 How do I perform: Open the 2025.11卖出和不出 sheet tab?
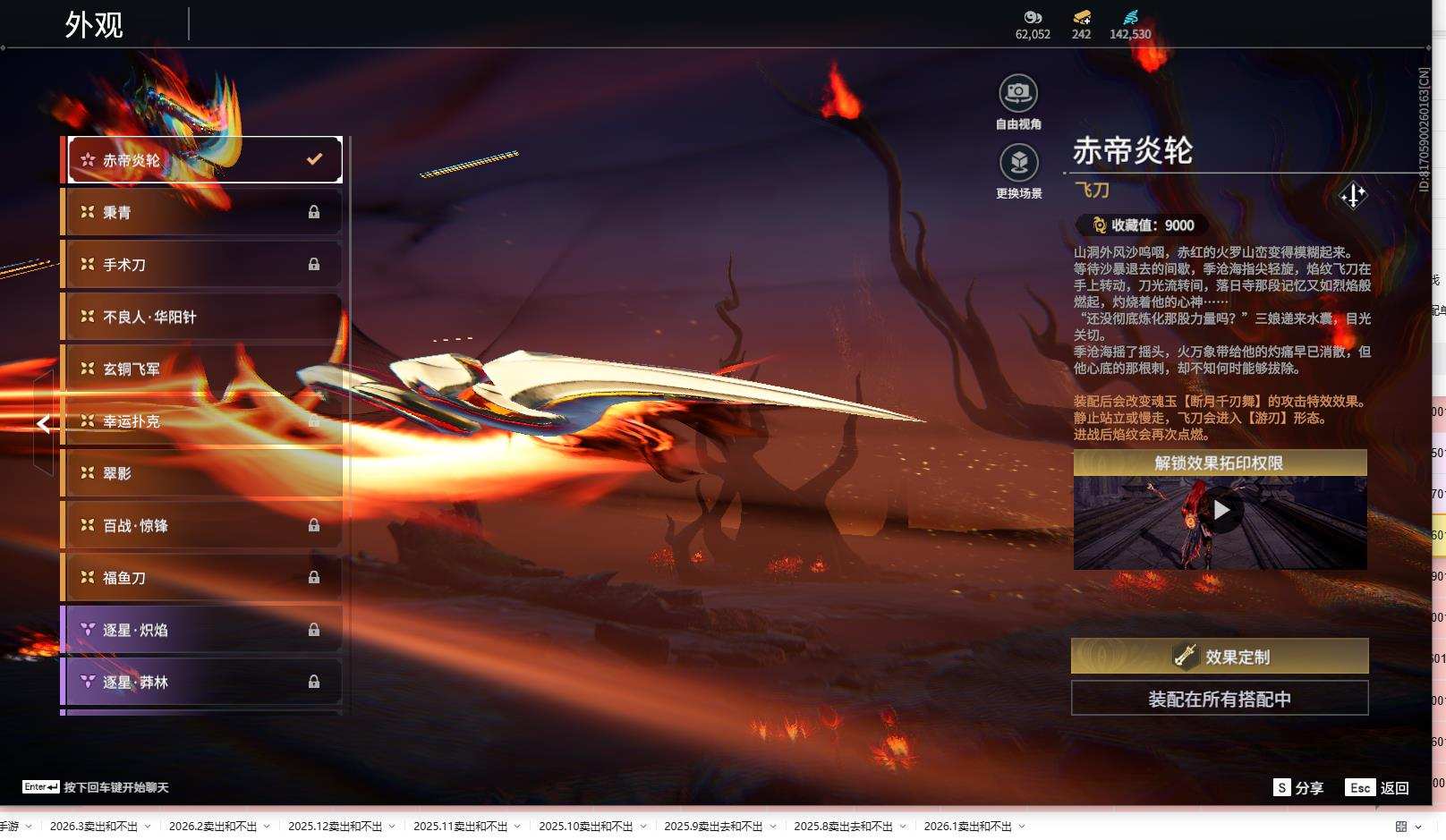(461, 827)
